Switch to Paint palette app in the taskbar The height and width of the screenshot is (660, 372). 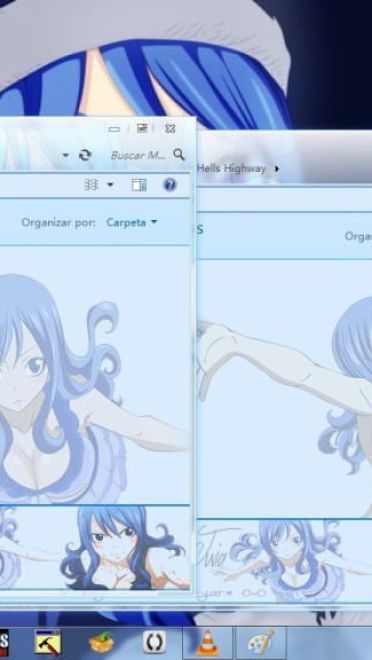click(x=261, y=643)
